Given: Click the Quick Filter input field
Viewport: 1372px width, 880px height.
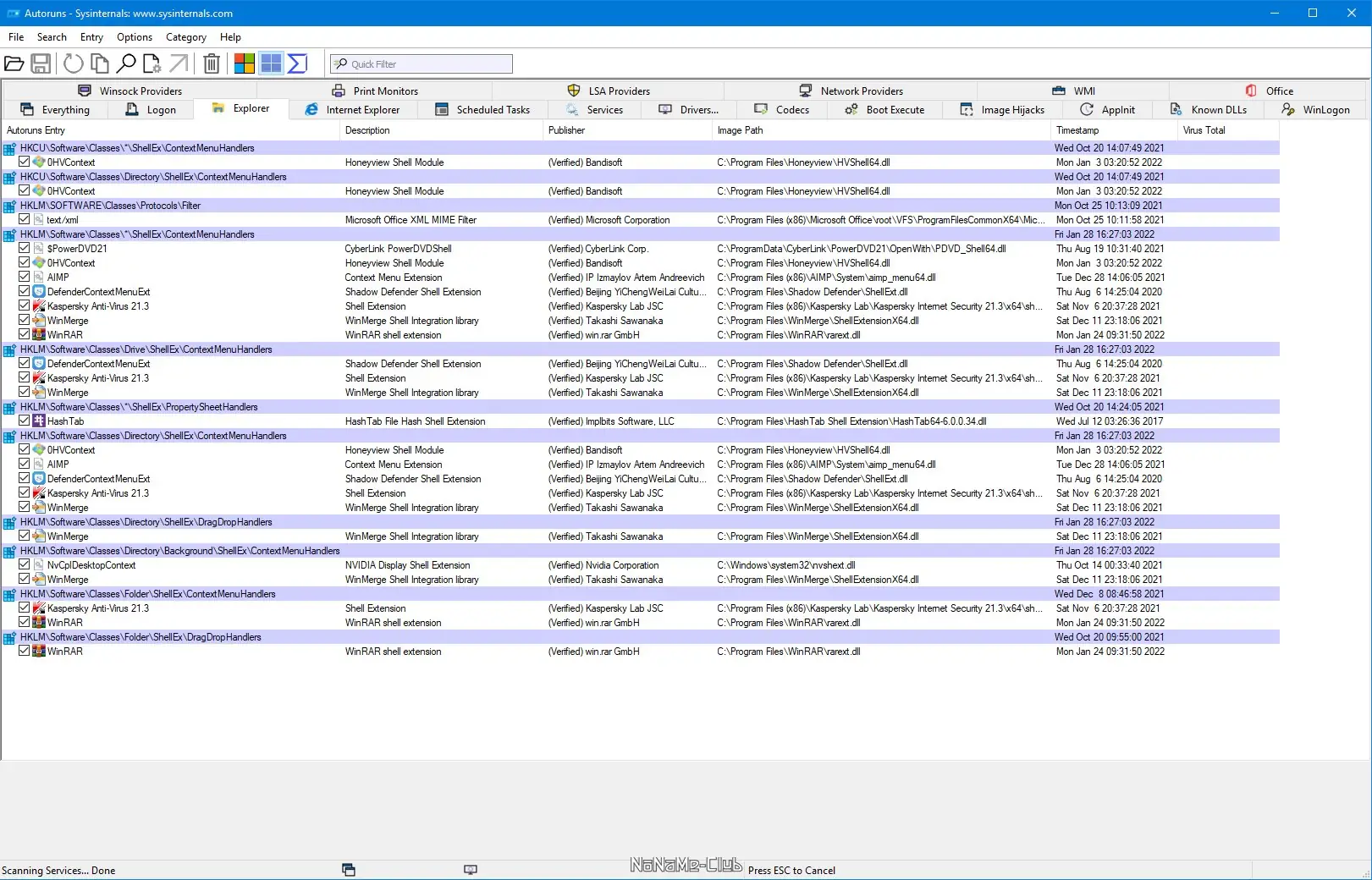Looking at the screenshot, I should [422, 63].
